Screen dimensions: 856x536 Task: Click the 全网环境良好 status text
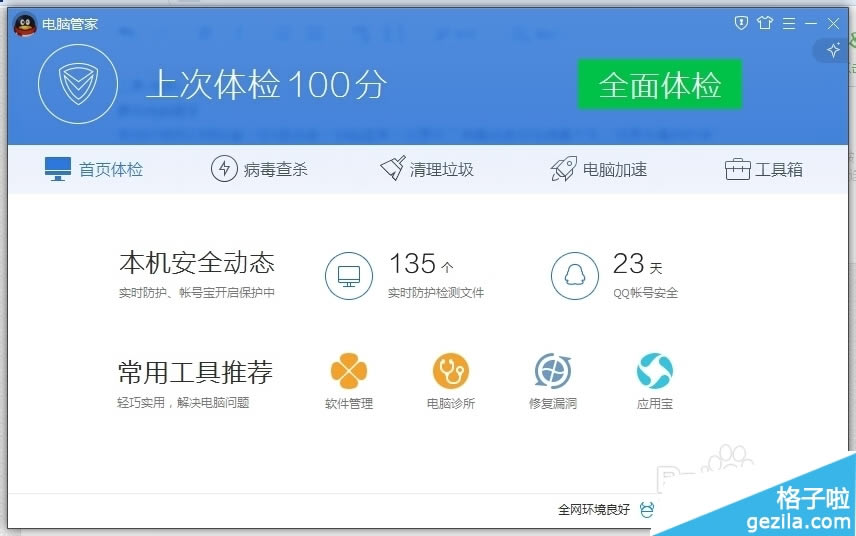tap(594, 509)
